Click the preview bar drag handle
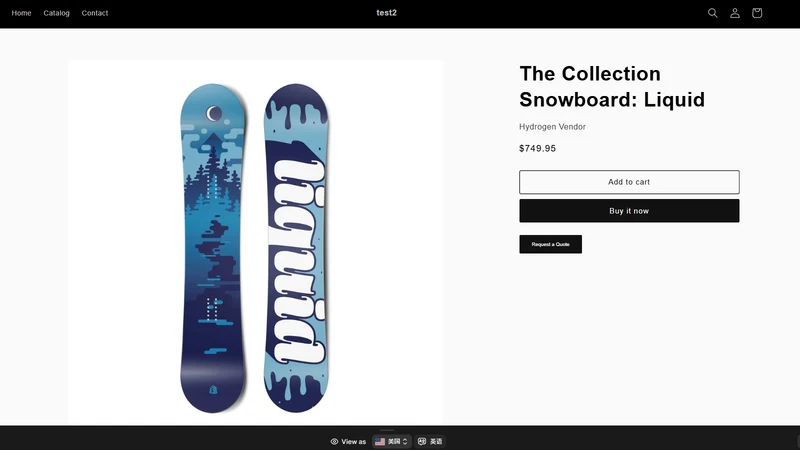Screen dimensions: 800x450 [x=387, y=431]
